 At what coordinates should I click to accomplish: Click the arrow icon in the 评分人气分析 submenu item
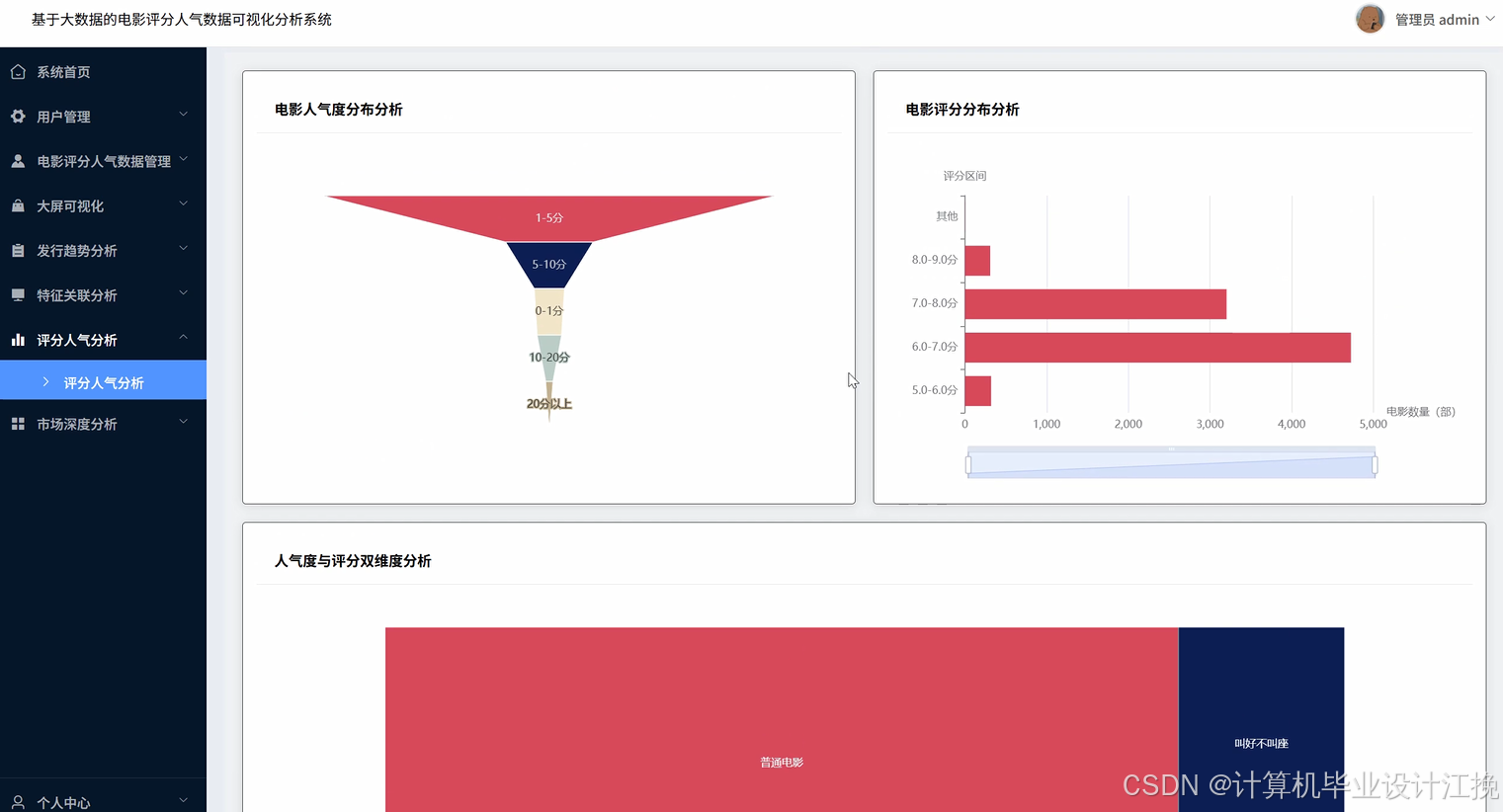(x=45, y=381)
